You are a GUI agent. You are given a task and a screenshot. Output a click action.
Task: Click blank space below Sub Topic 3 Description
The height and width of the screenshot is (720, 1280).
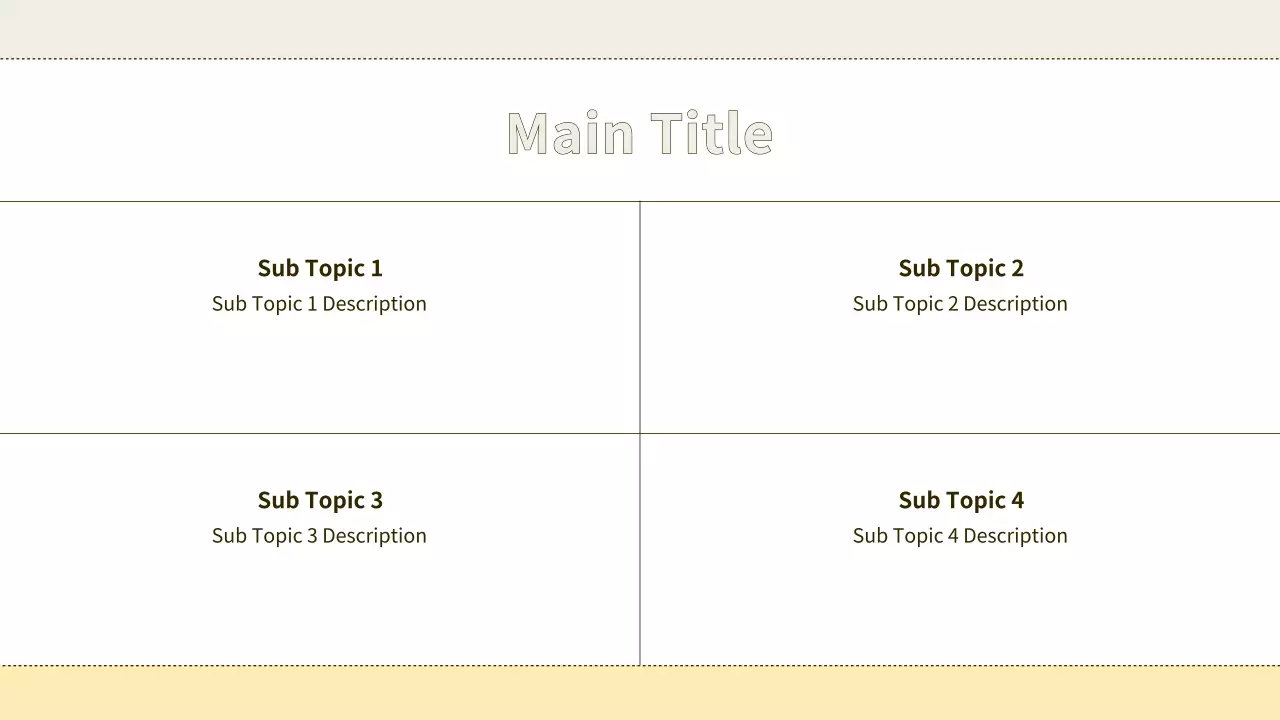click(x=320, y=605)
